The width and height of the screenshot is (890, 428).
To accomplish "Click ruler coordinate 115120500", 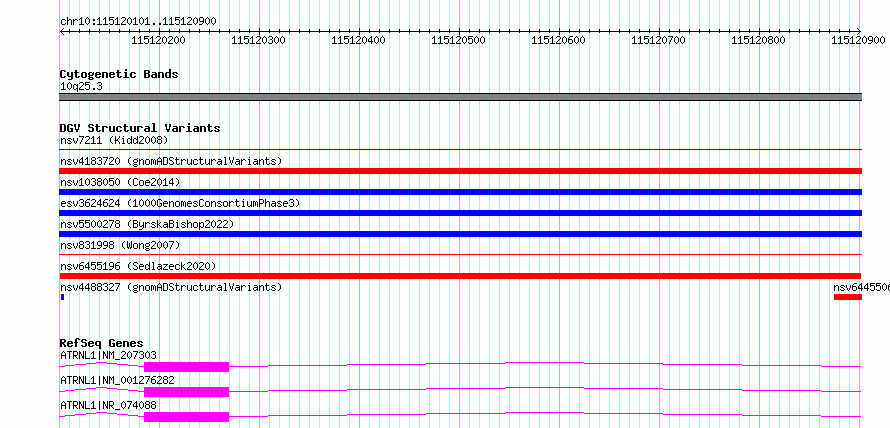I will click(458, 40).
